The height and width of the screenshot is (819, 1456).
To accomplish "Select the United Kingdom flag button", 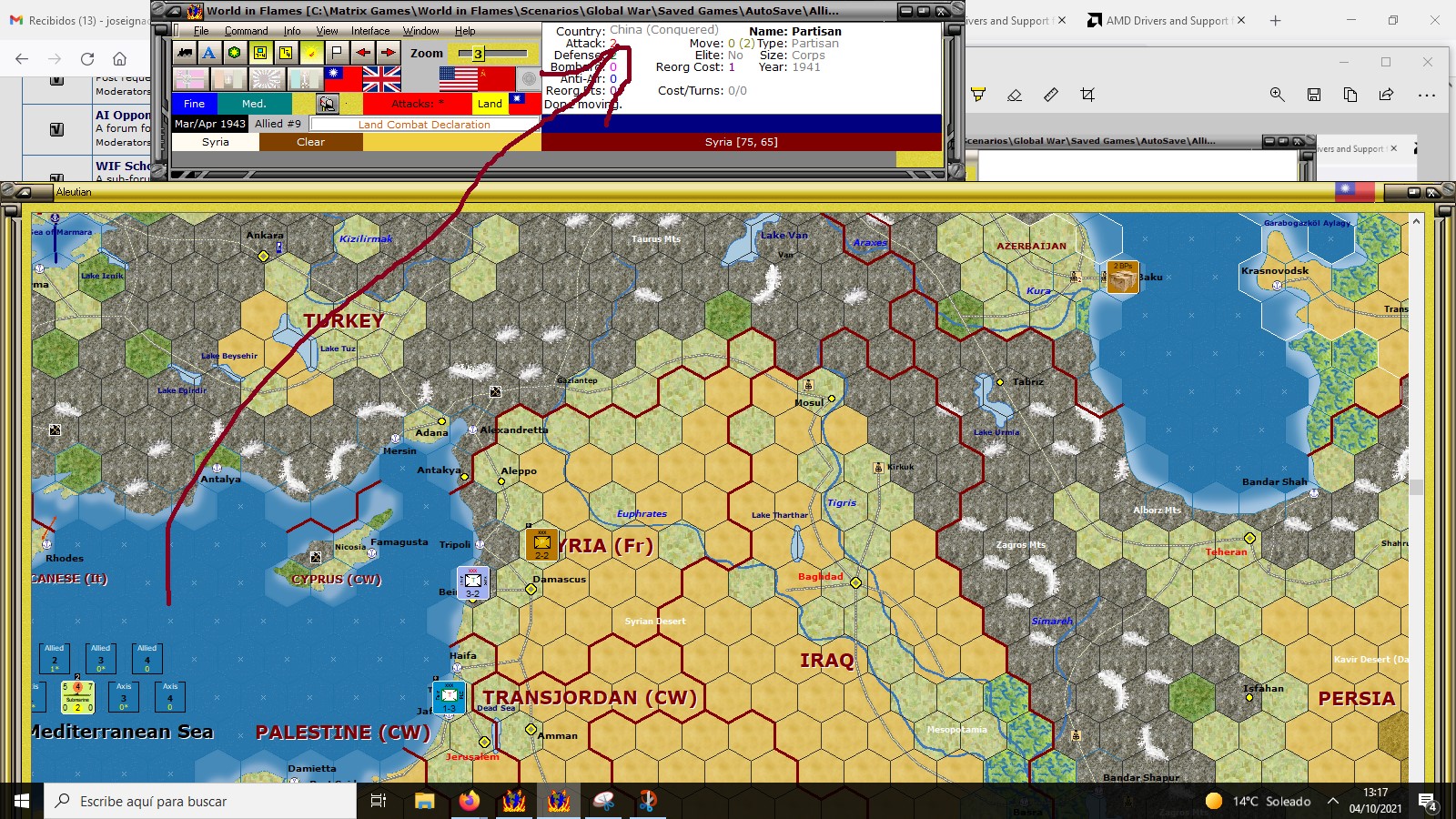I will tap(381, 79).
